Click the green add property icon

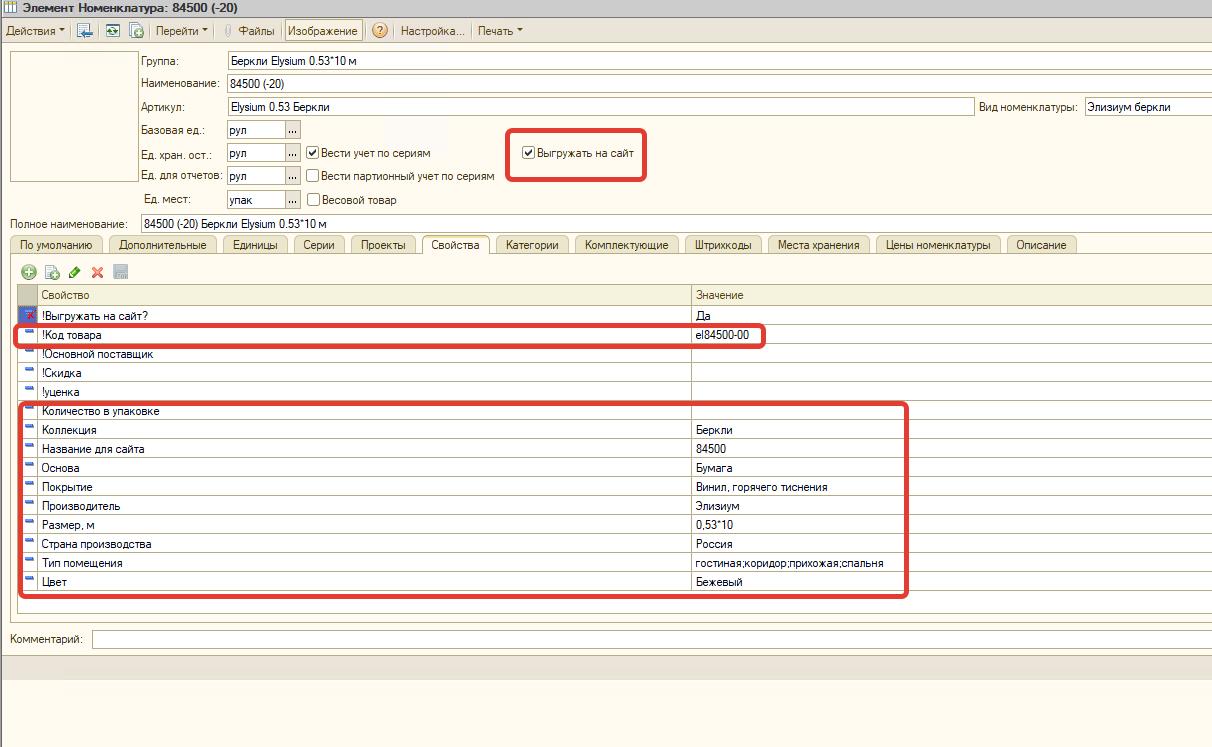click(x=29, y=272)
